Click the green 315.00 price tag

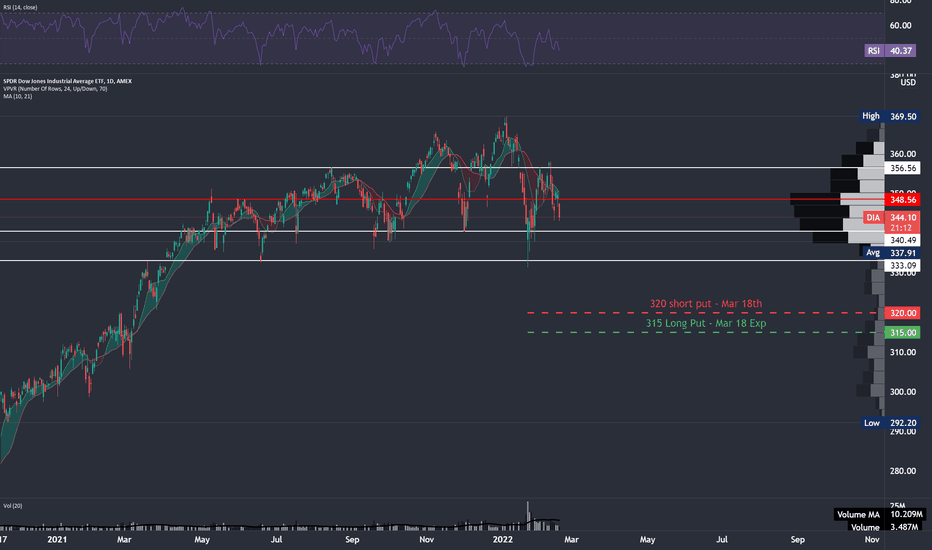pos(902,332)
